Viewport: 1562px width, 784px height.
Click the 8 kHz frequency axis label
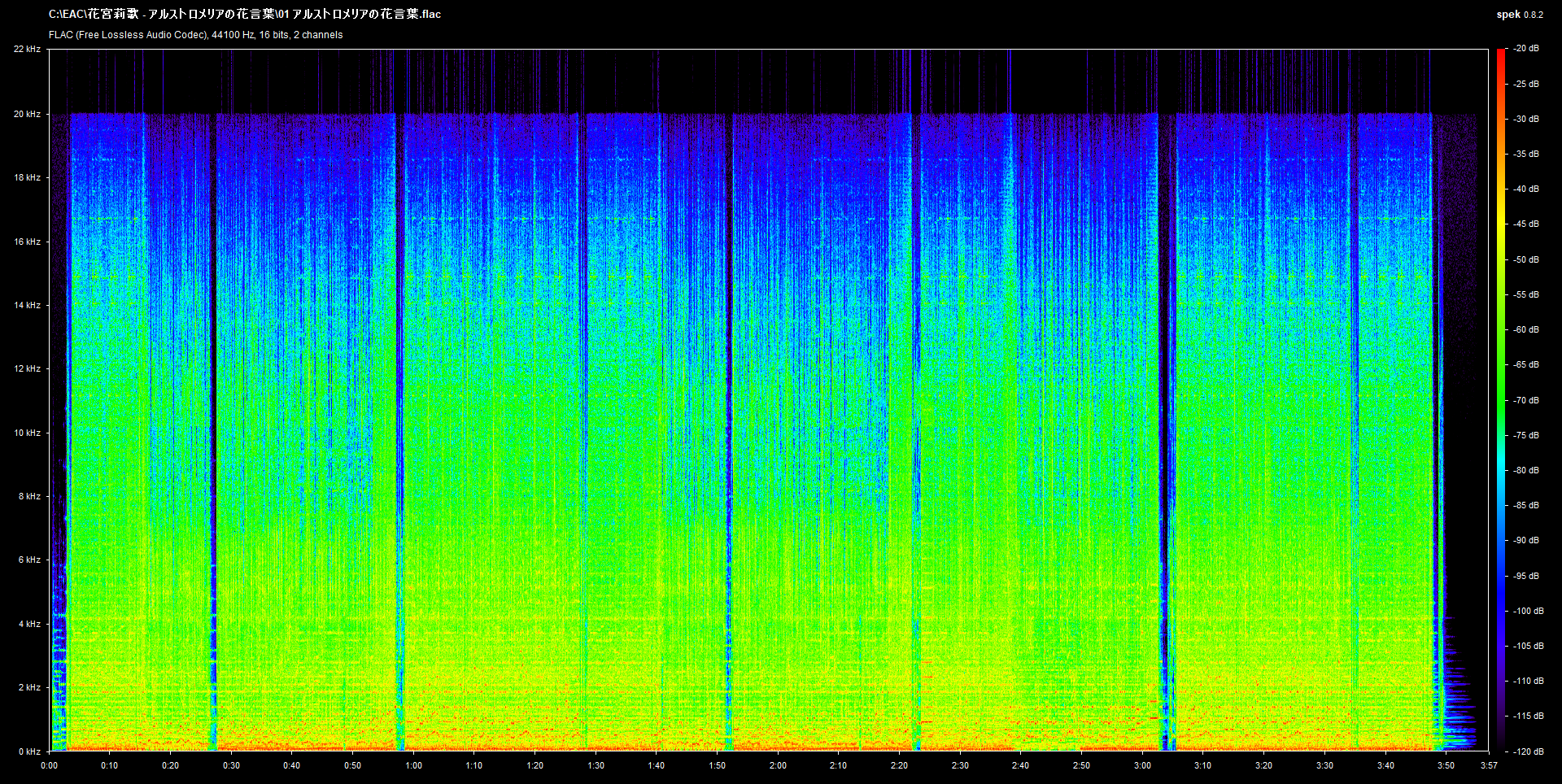coord(29,496)
